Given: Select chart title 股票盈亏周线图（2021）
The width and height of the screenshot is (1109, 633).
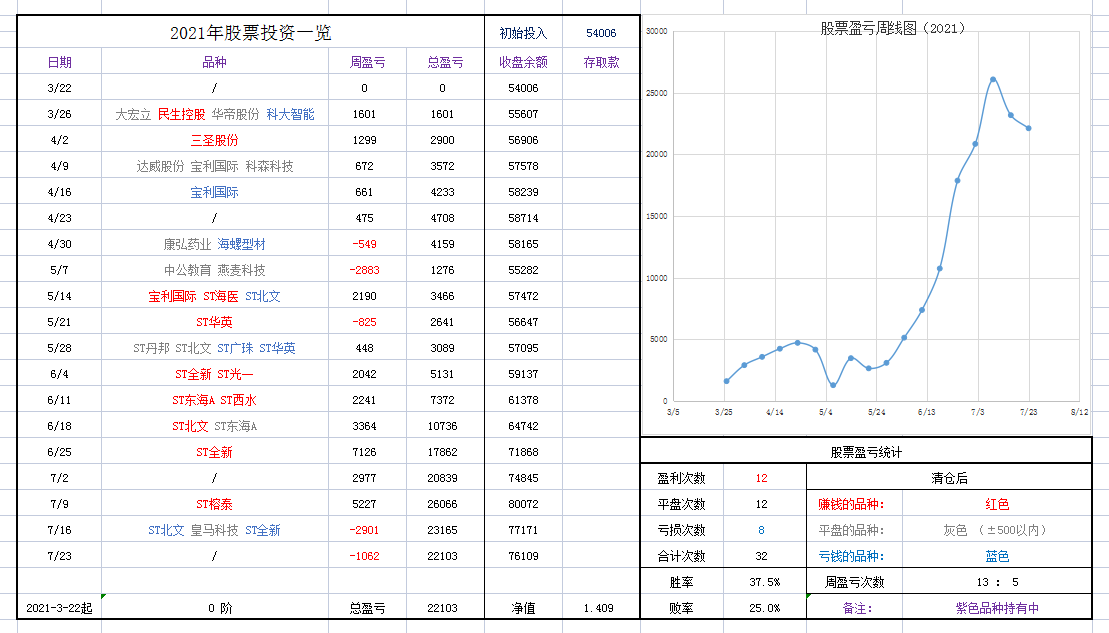Looking at the screenshot, I should coord(893,28).
